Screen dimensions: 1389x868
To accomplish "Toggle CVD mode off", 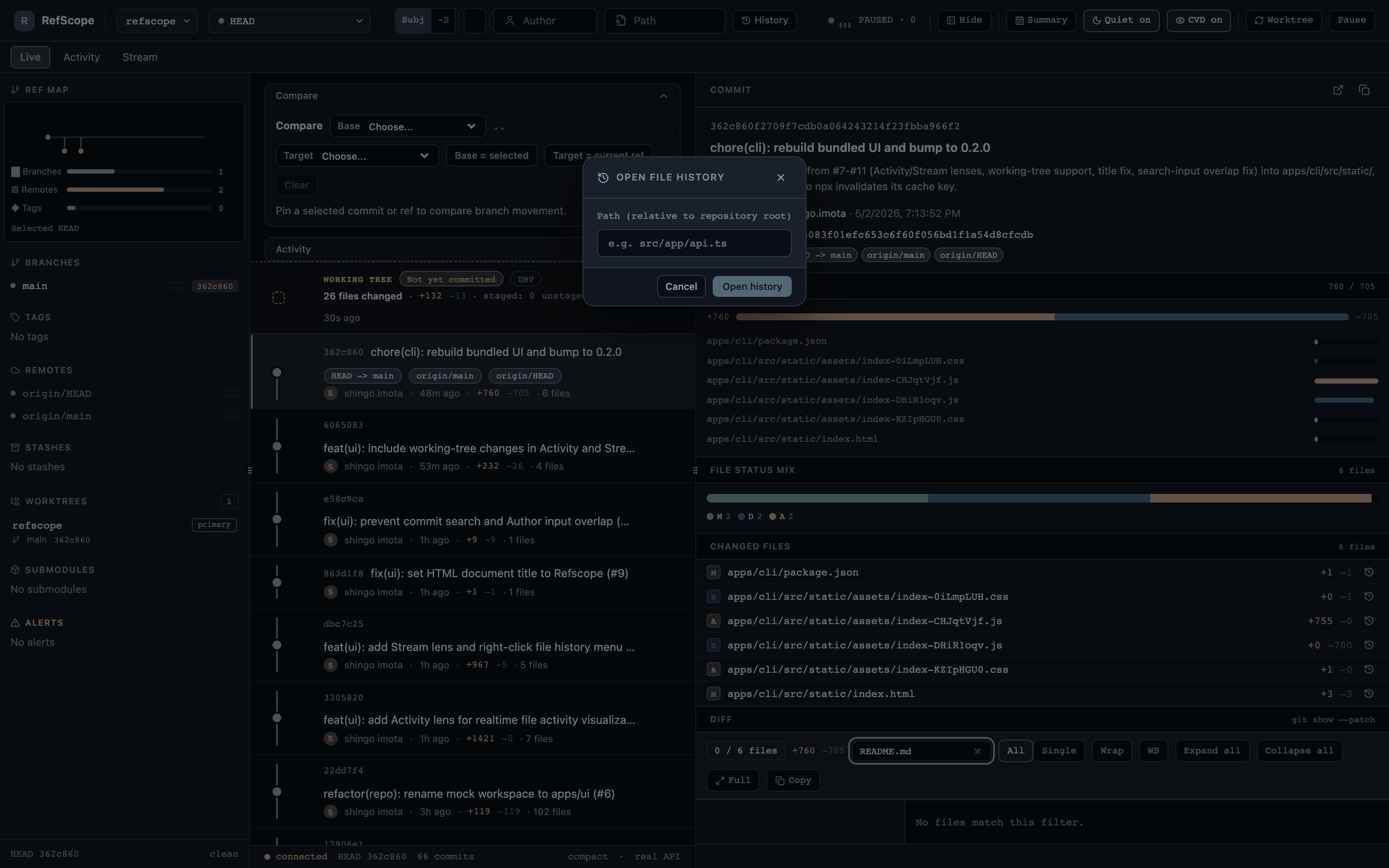I will tap(1198, 21).
